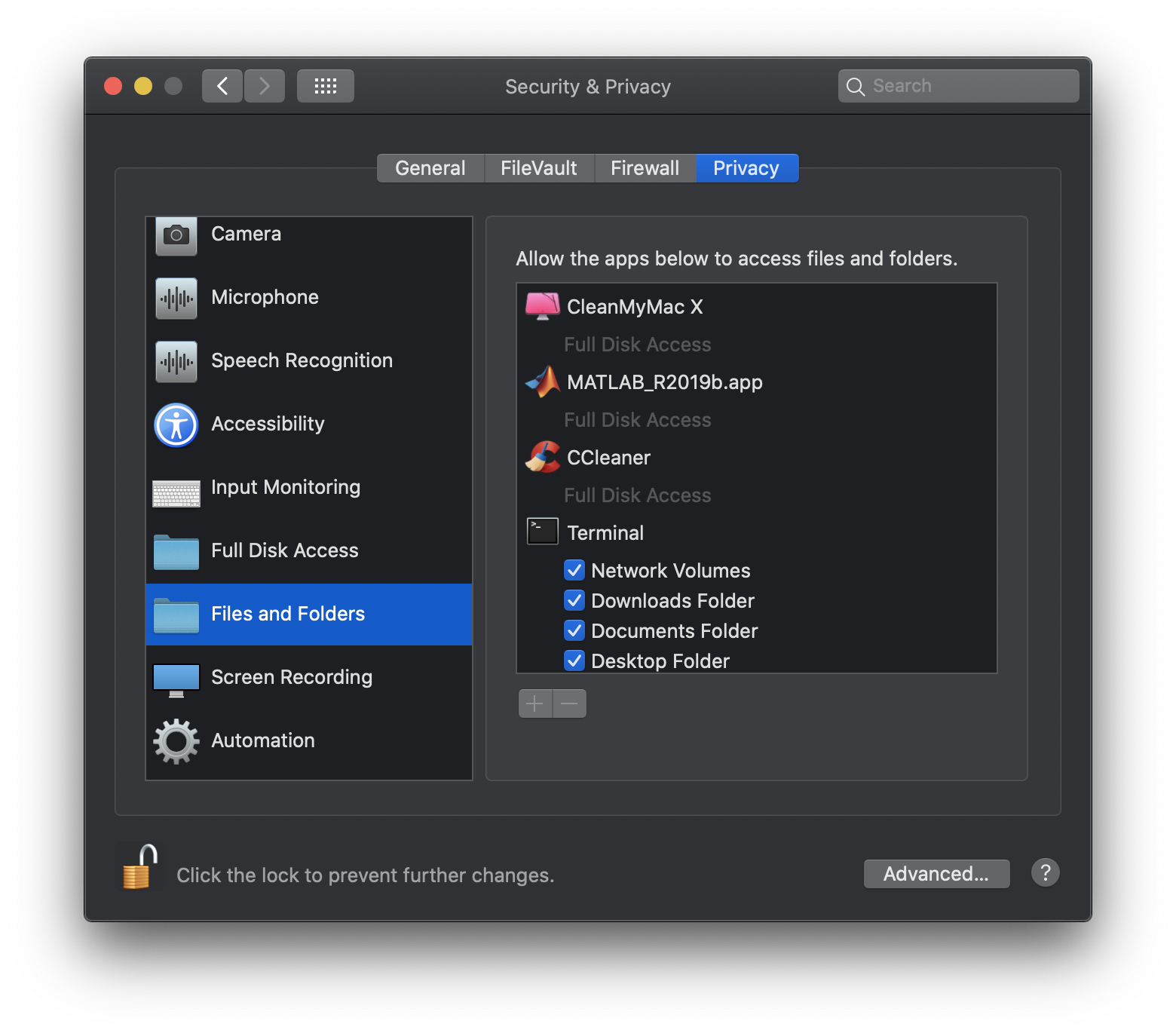Switch to the General tab

pos(430,168)
